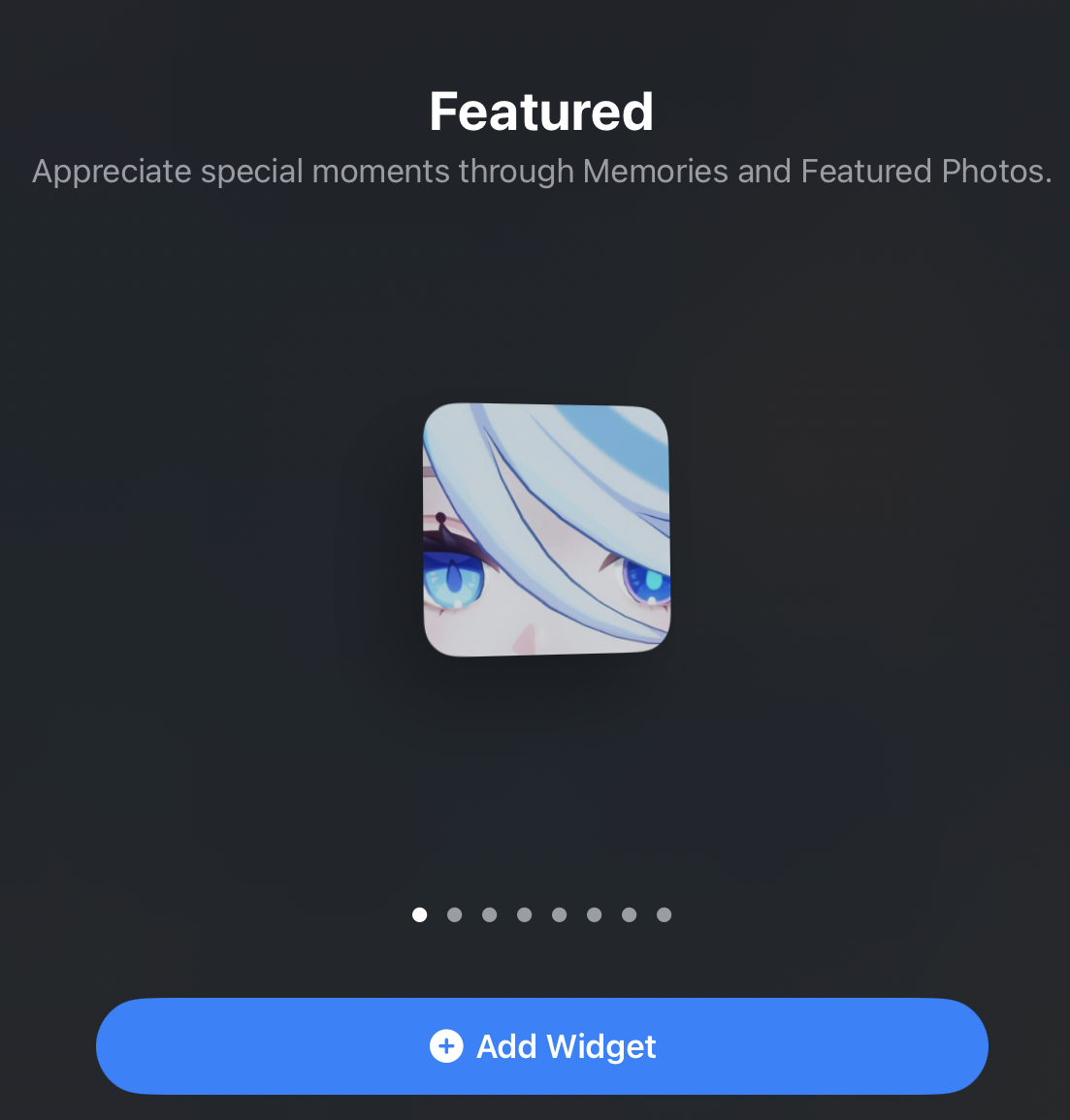The image size is (1070, 1120).
Task: Go to the last page indicator dot
Action: click(x=664, y=915)
